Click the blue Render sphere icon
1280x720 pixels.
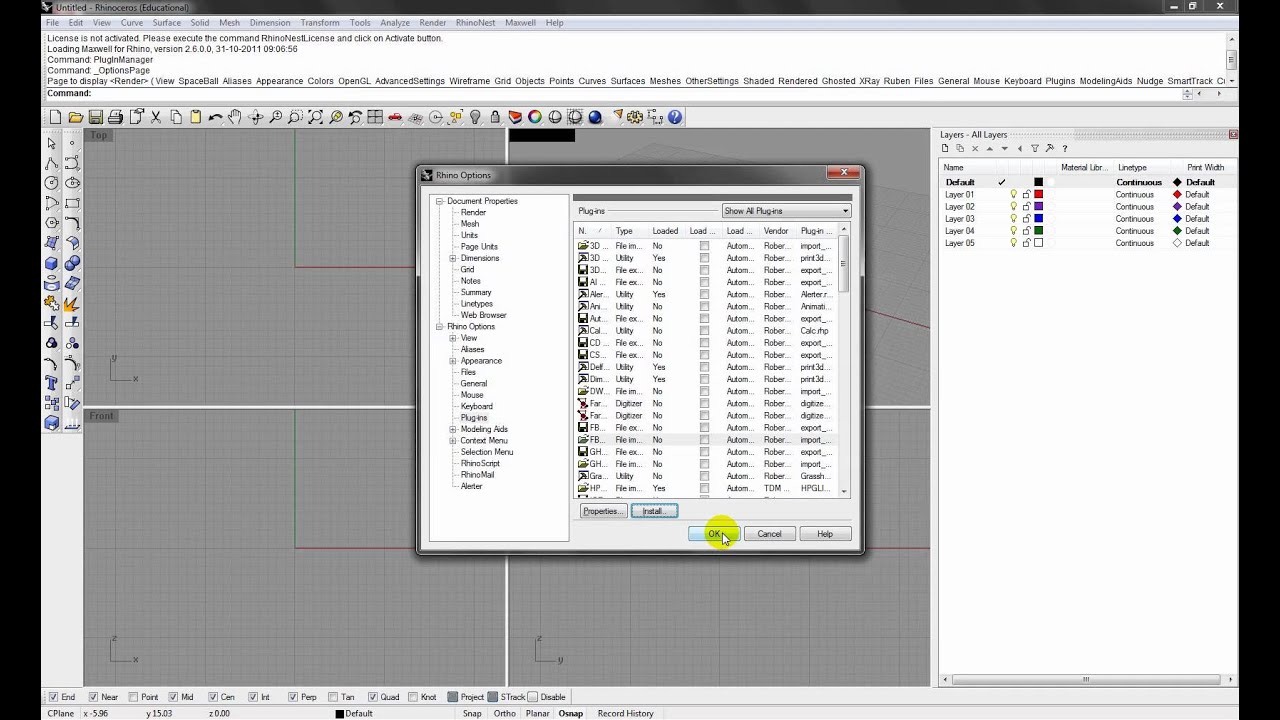(x=594, y=117)
